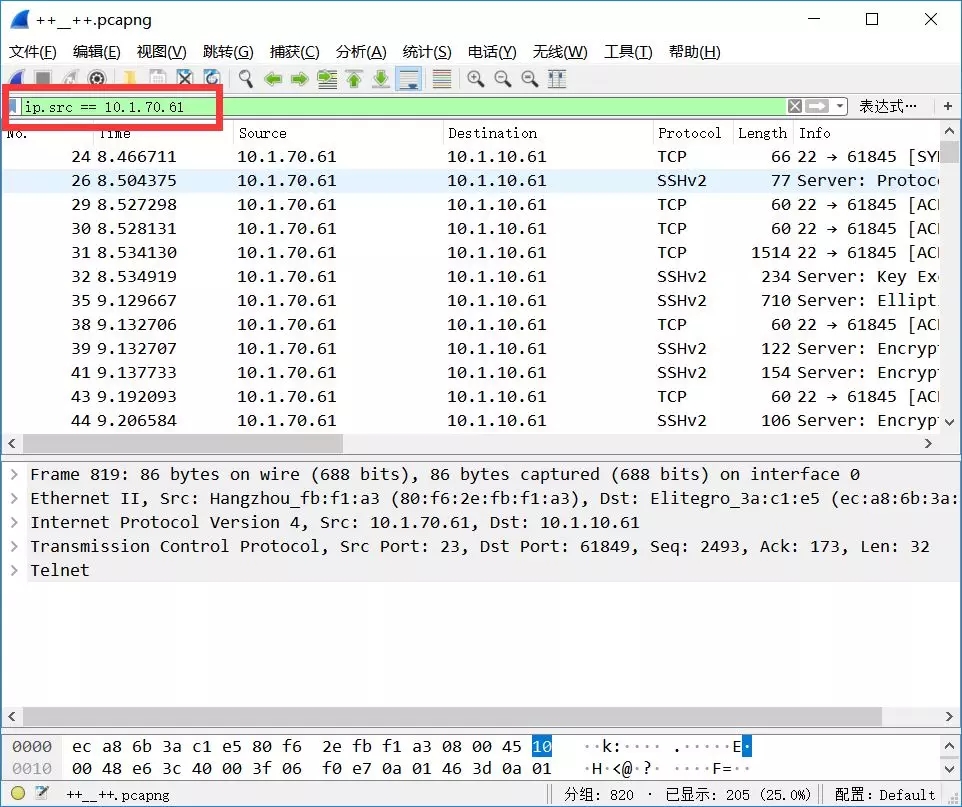This screenshot has width=962, height=807.
Task: Open the expert information status circle
Action: (18, 794)
